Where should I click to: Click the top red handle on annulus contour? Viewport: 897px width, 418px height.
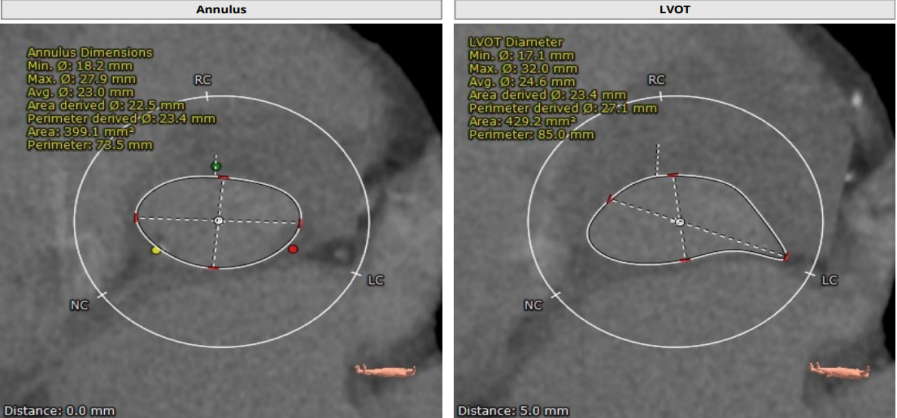click(223, 177)
